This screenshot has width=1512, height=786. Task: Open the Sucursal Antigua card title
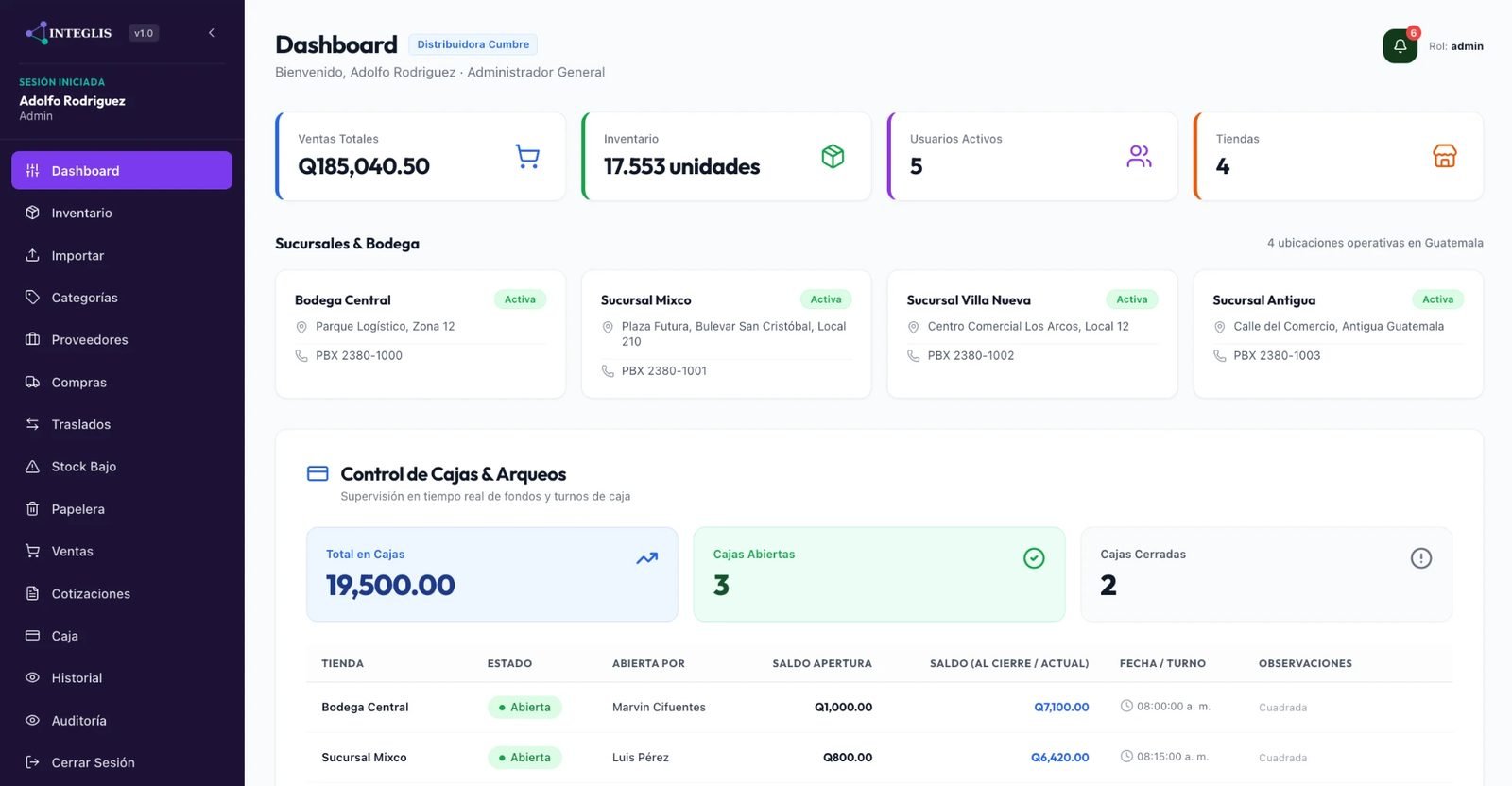pos(1263,299)
